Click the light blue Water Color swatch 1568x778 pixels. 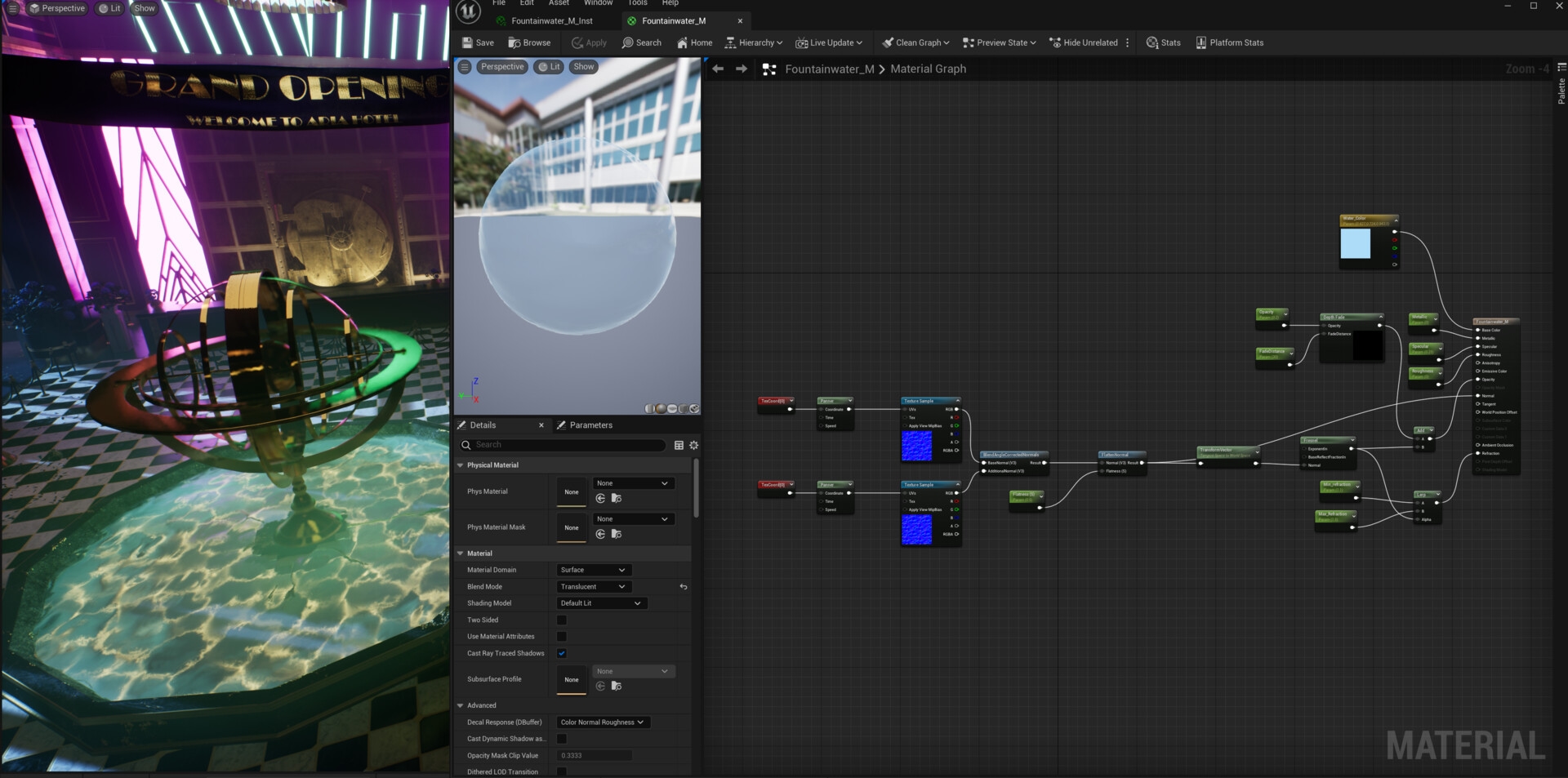(1356, 244)
